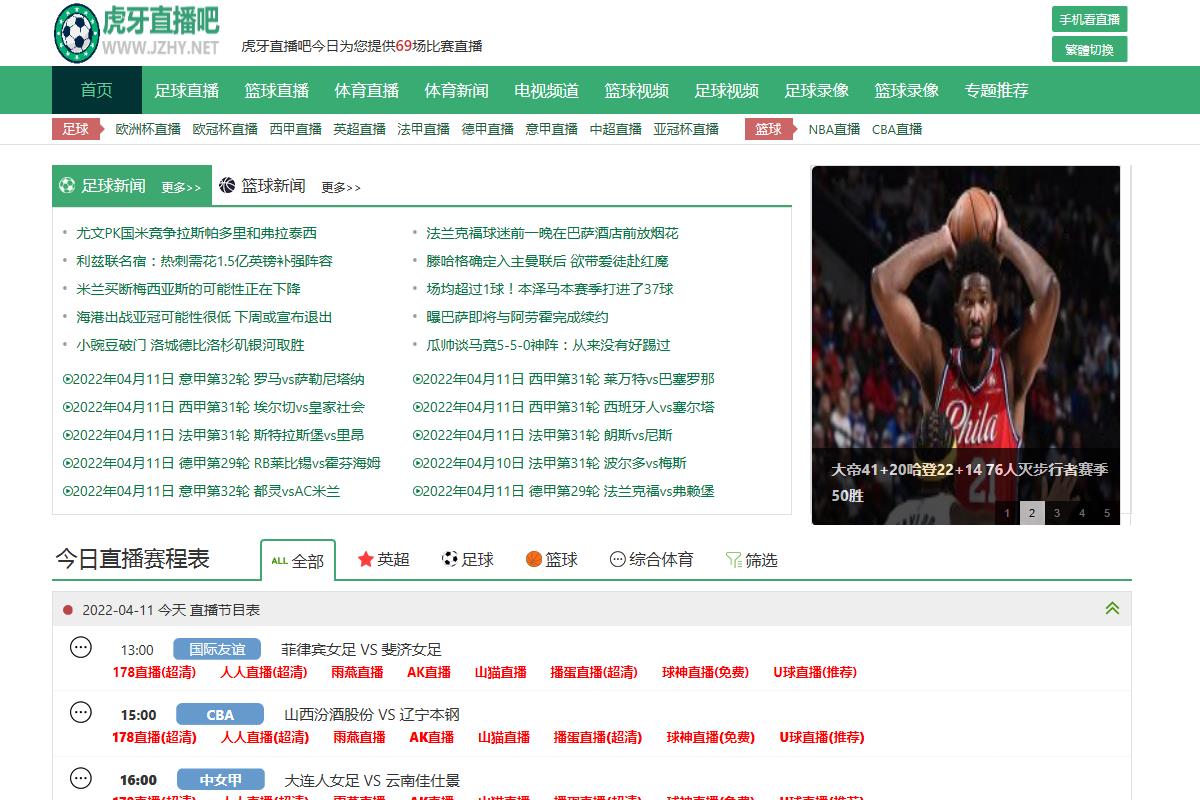
Task: Click the 繁體切換 button
Action: pos(1090,49)
